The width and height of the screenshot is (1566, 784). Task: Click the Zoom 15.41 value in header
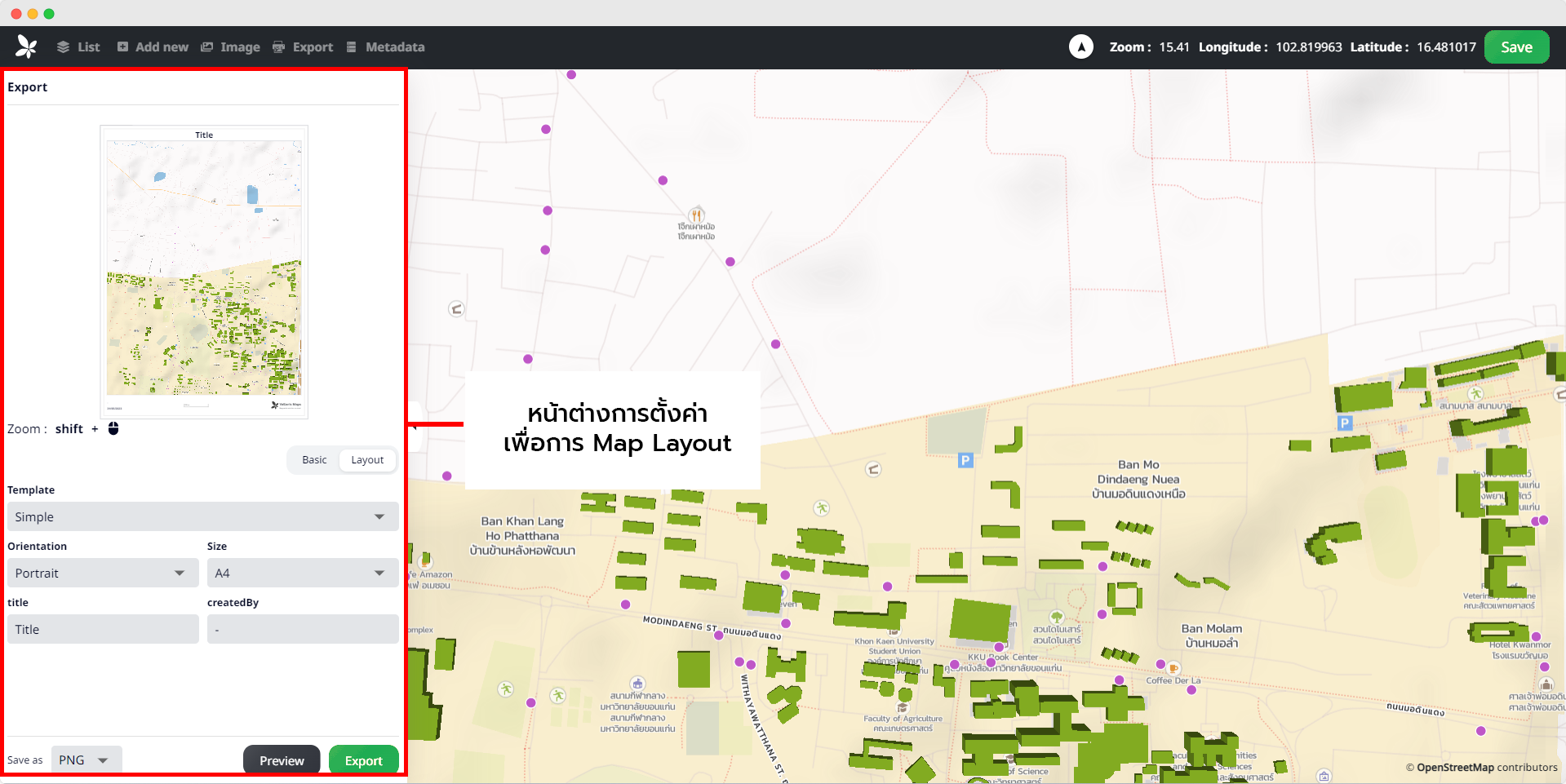(x=1174, y=47)
